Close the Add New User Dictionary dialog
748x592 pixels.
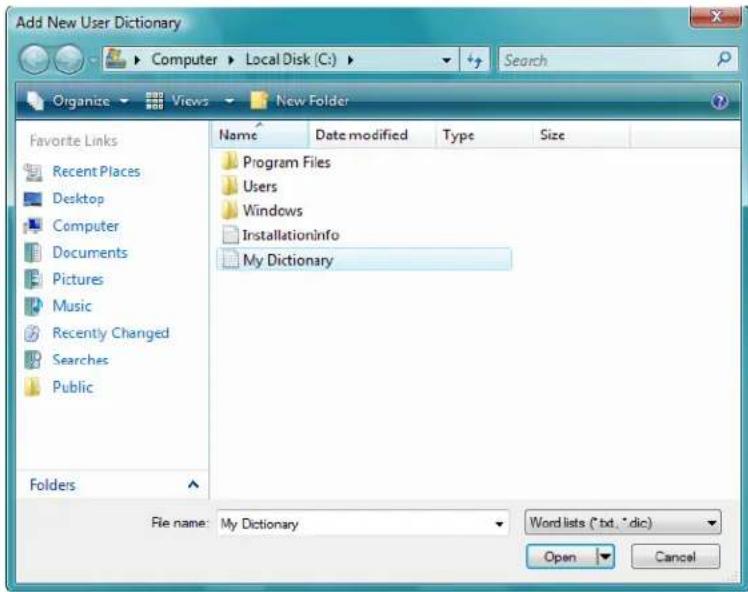(716, 16)
